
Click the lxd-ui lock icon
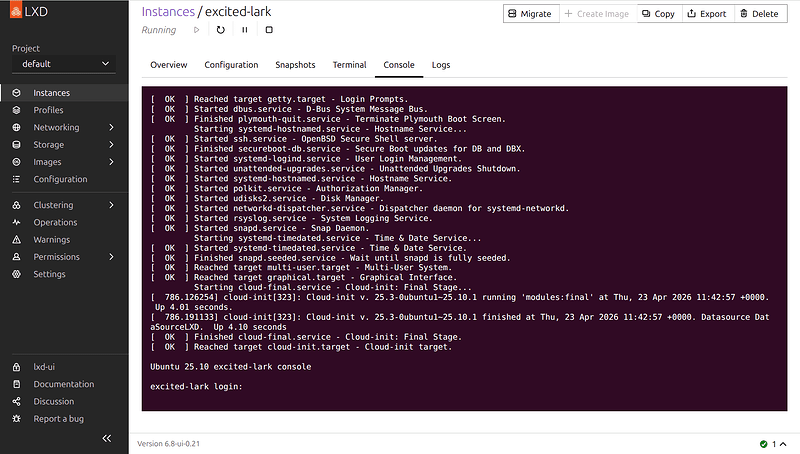point(16,367)
